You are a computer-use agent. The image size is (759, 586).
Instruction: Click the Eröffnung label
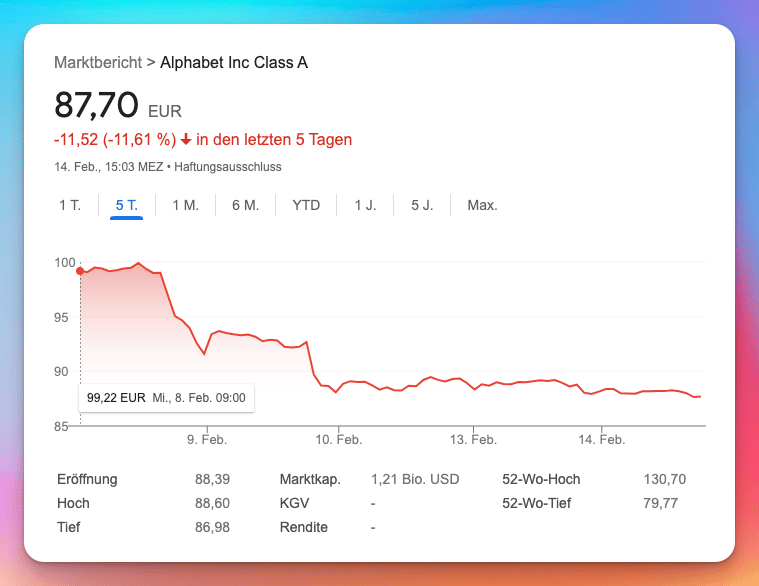[x=87, y=479]
